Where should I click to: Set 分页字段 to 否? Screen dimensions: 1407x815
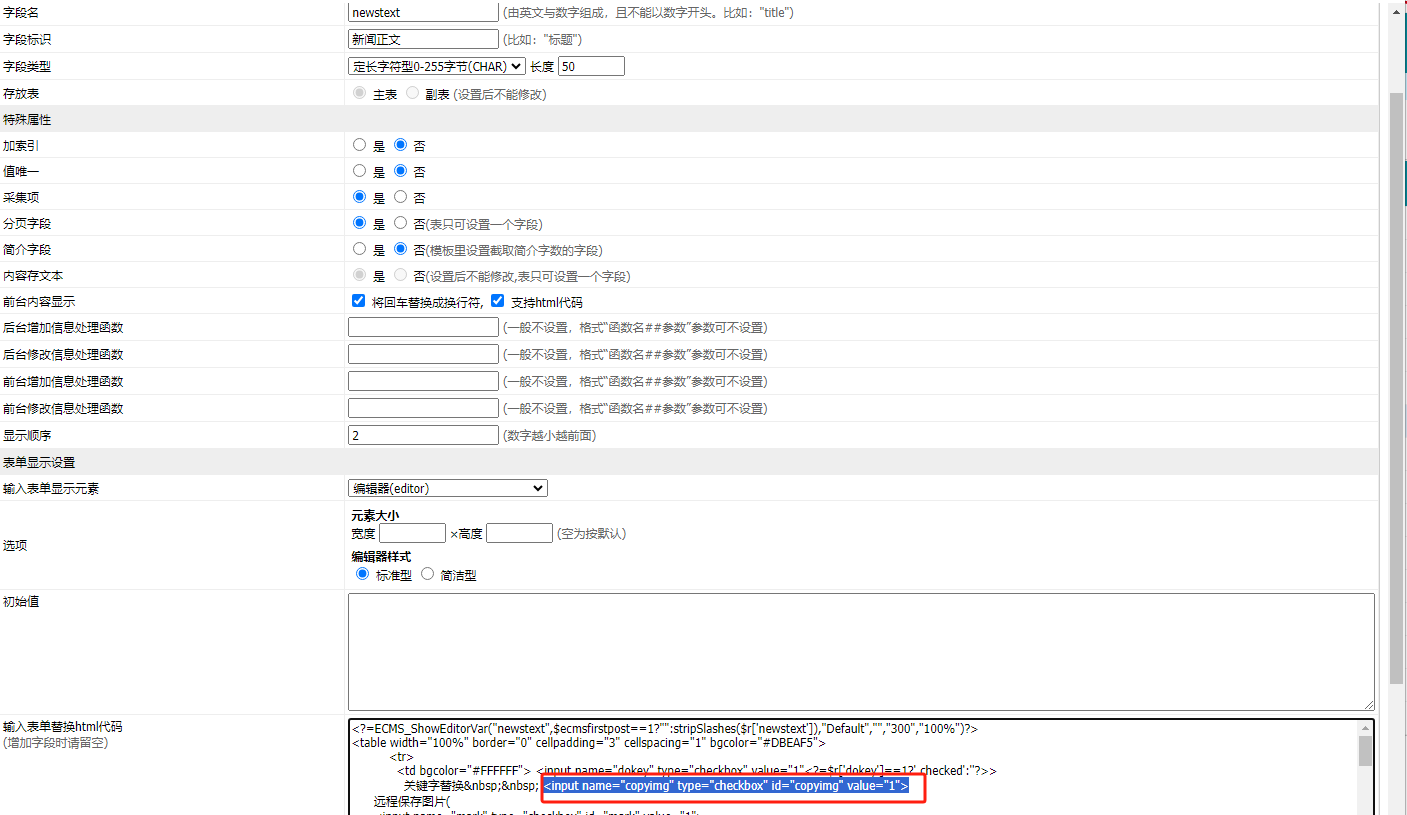pos(400,223)
